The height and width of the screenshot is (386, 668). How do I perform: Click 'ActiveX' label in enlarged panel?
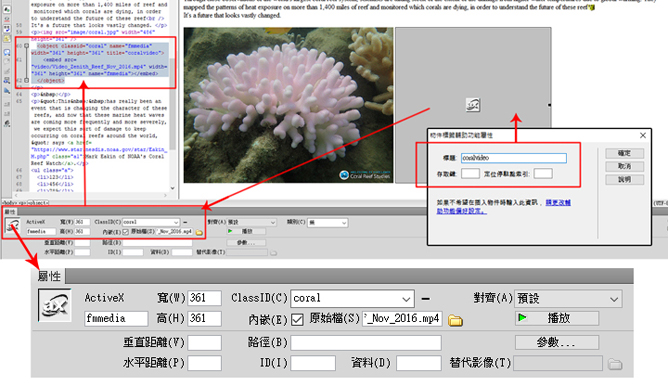click(104, 298)
